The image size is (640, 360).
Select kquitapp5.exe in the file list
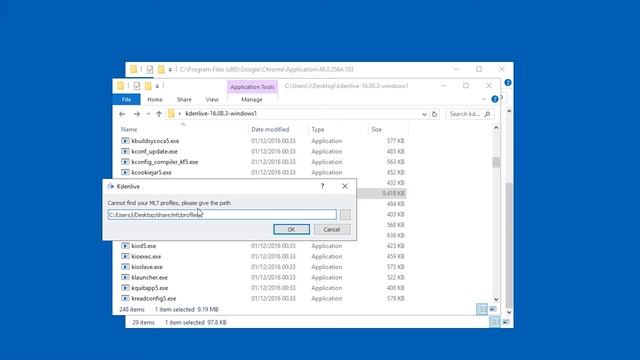150,288
